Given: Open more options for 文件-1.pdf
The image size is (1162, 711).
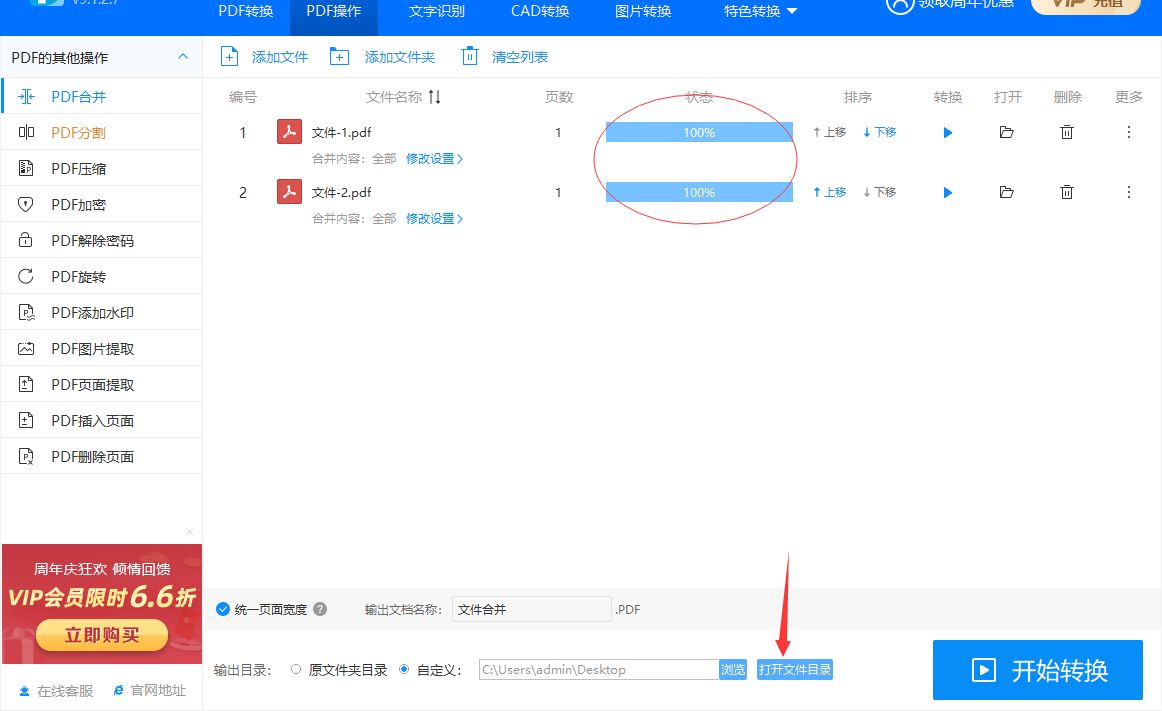Looking at the screenshot, I should pos(1129,133).
